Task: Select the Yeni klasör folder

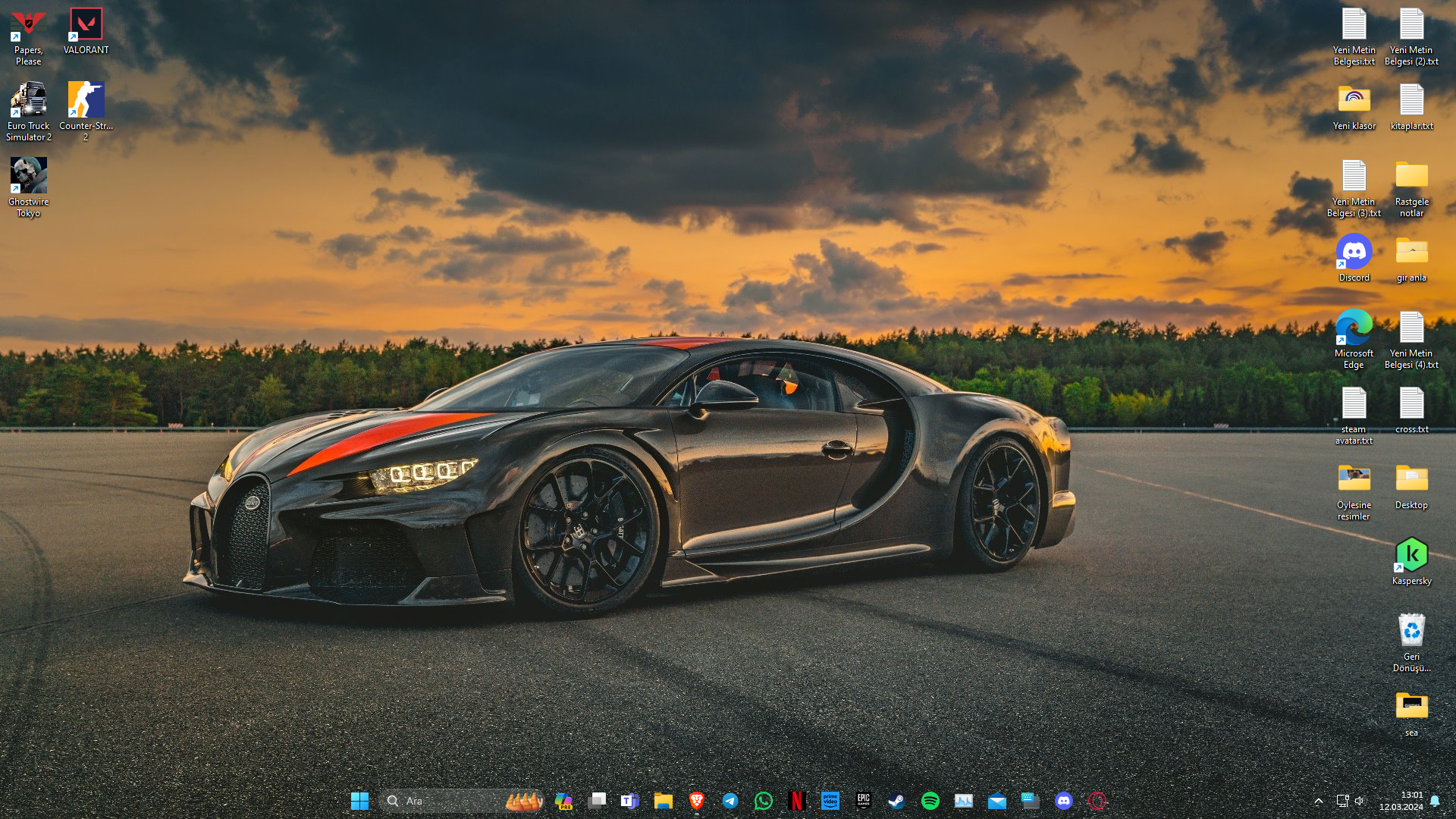Action: [x=1354, y=107]
